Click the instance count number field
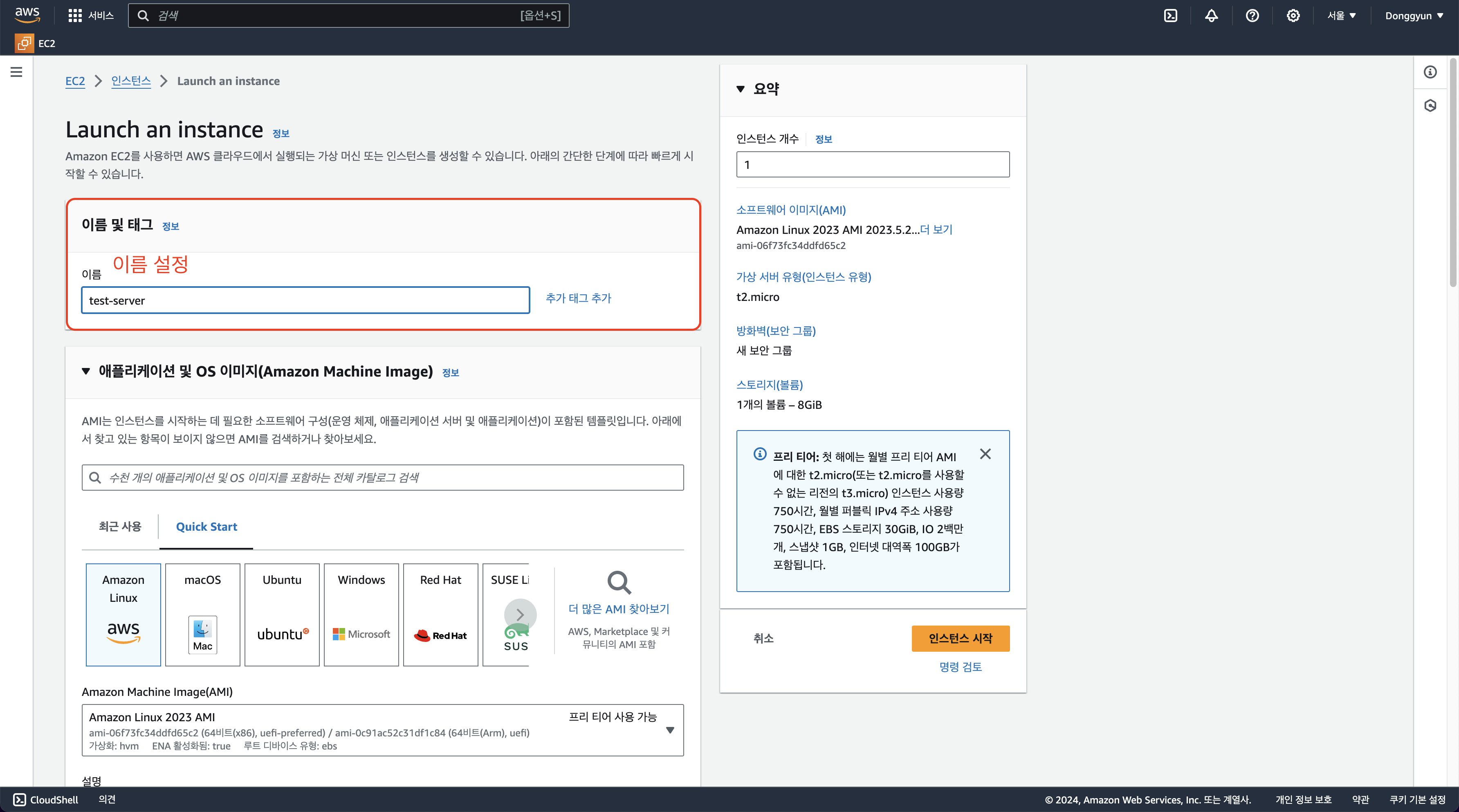The height and width of the screenshot is (812, 1459). [x=872, y=164]
